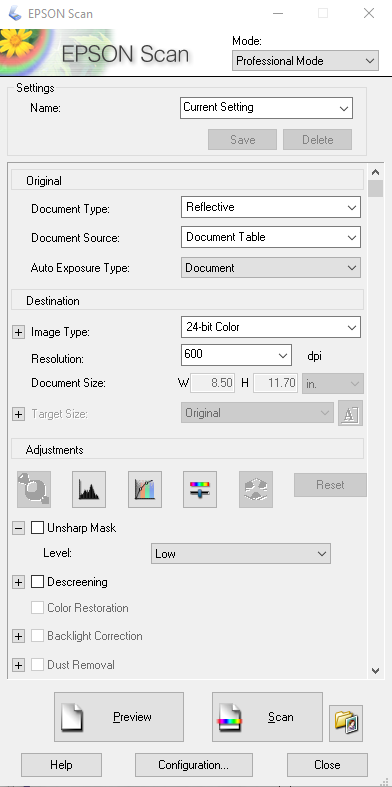This screenshot has width=392, height=787.
Task: Click the Preview button
Action: 119,717
